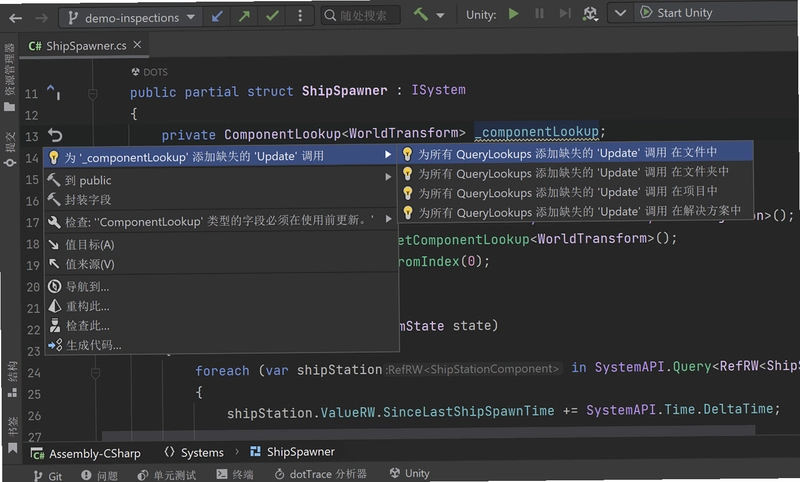The height and width of the screenshot is (482, 800).
Task: Click the ISystem interface name
Action: click(x=438, y=90)
